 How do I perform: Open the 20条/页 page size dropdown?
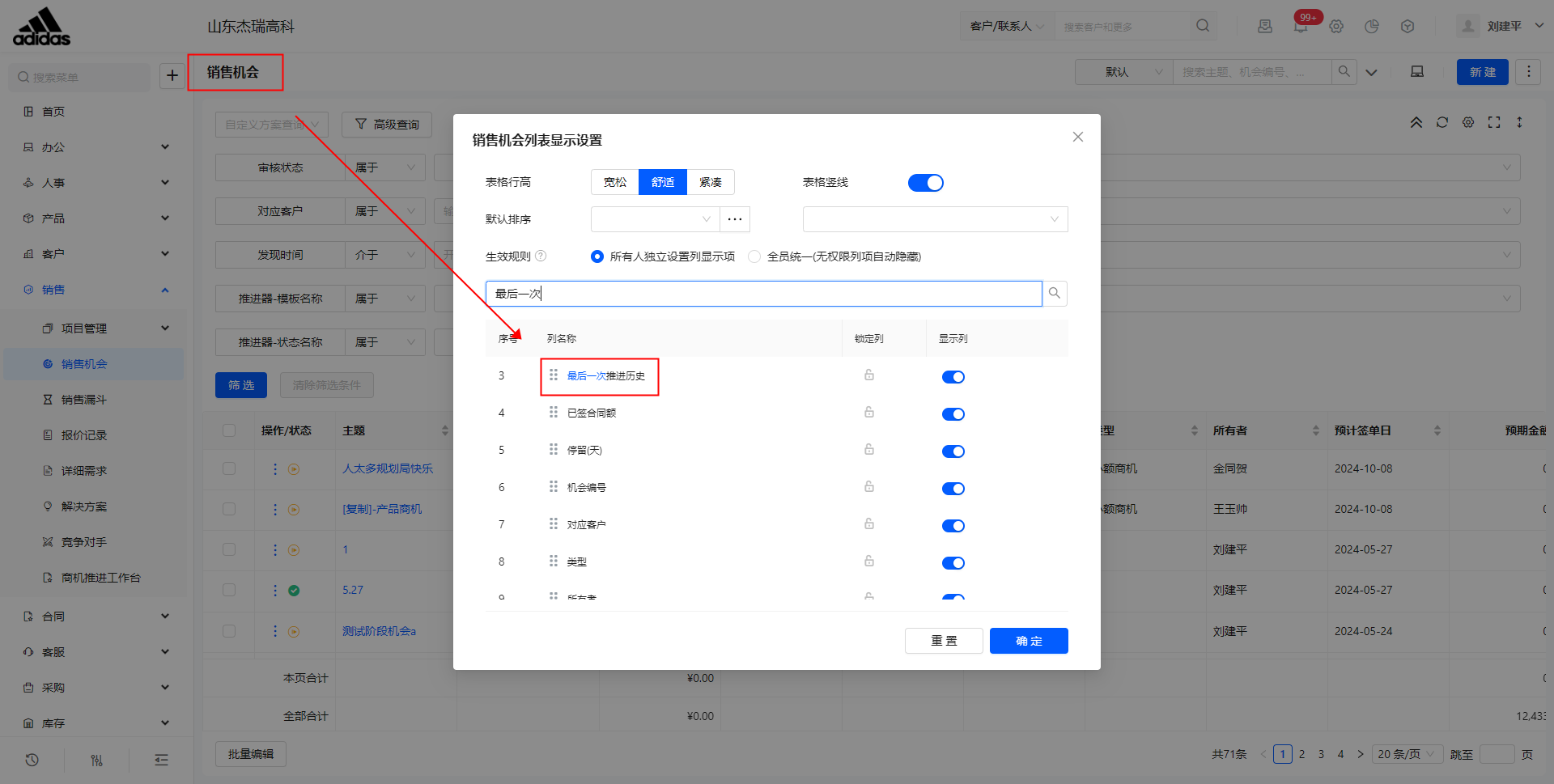coord(1407,754)
